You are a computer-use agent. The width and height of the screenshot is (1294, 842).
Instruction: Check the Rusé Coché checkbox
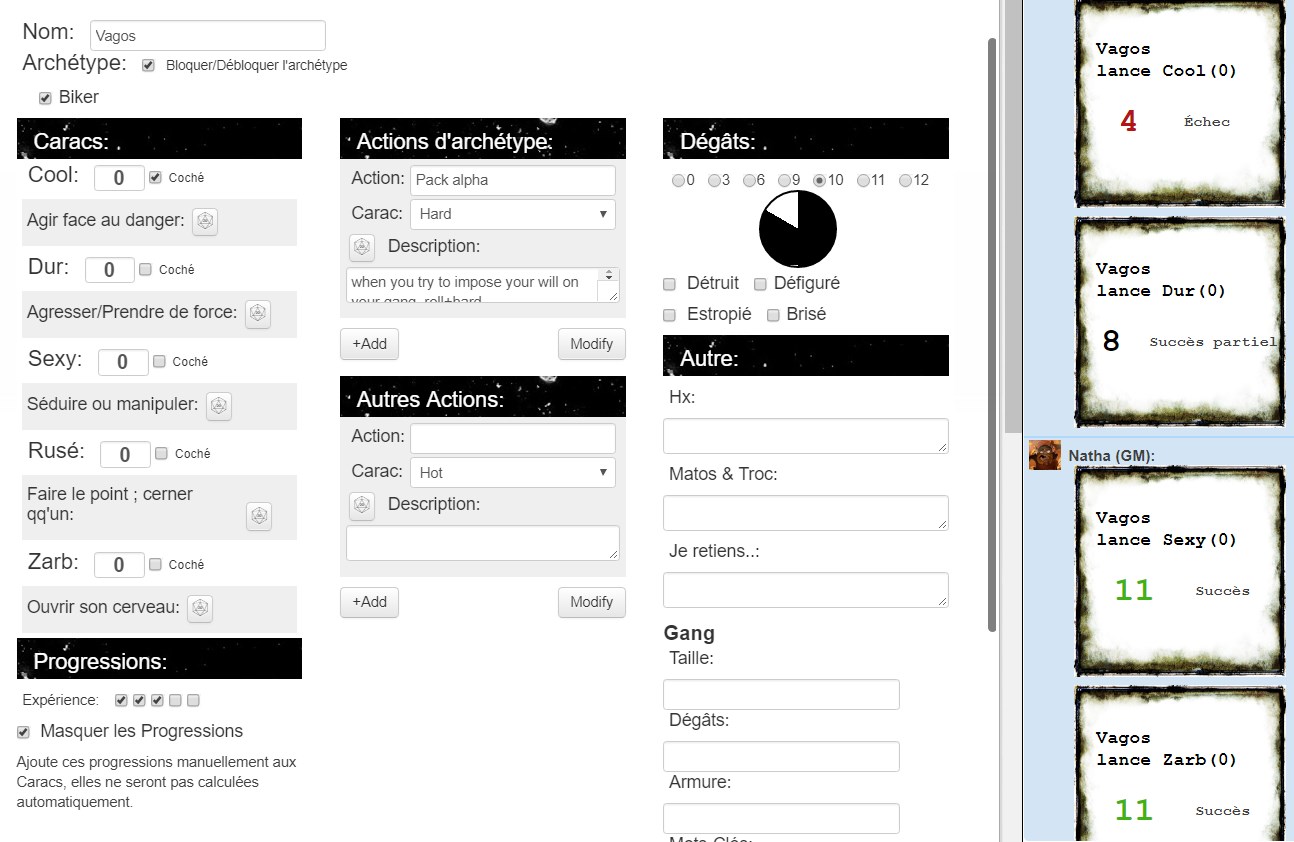point(161,453)
